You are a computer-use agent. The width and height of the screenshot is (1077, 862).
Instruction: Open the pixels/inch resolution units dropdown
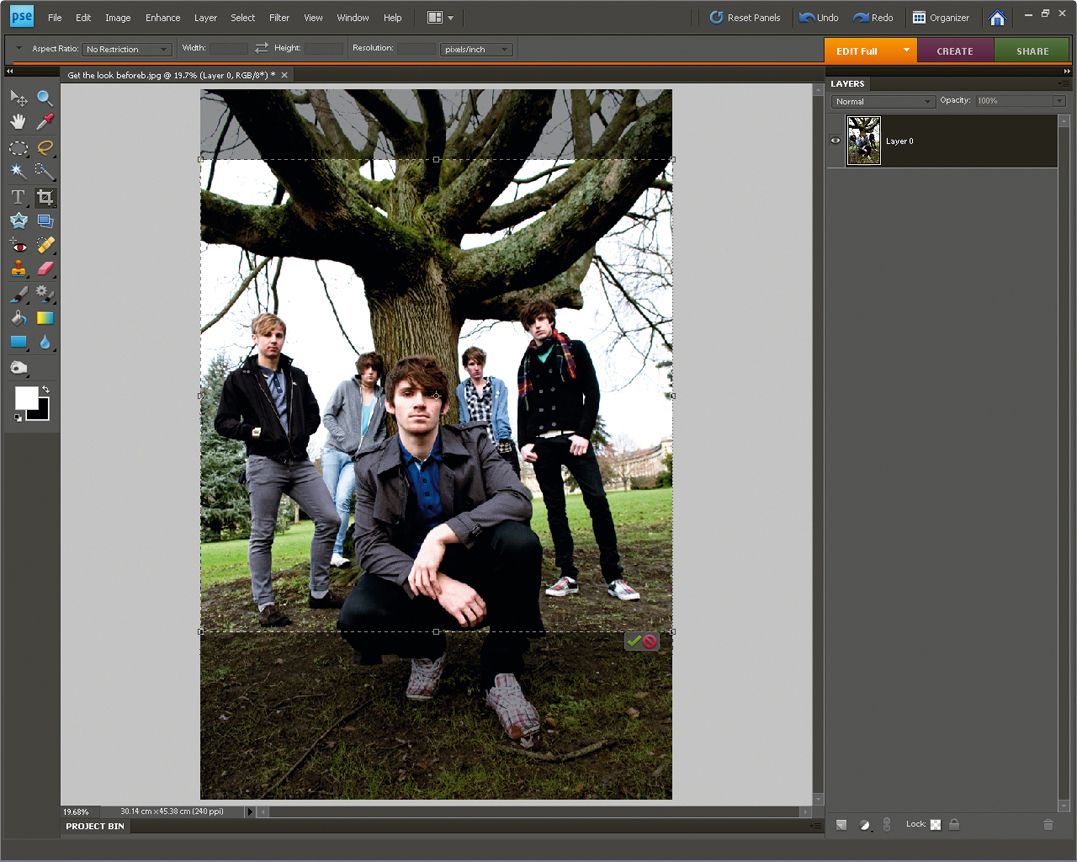[476, 49]
